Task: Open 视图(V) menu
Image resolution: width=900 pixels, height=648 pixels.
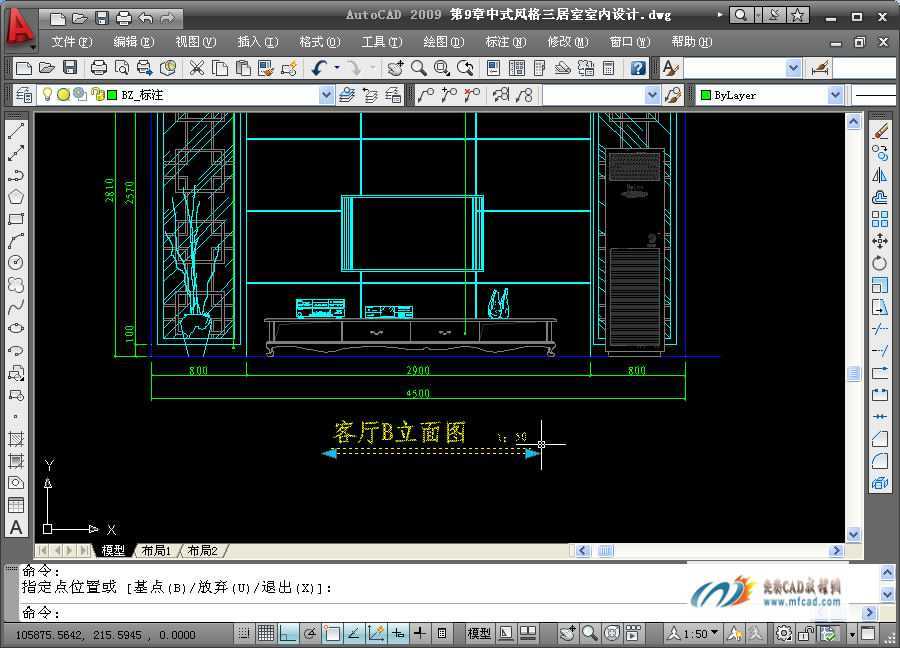Action: (195, 42)
